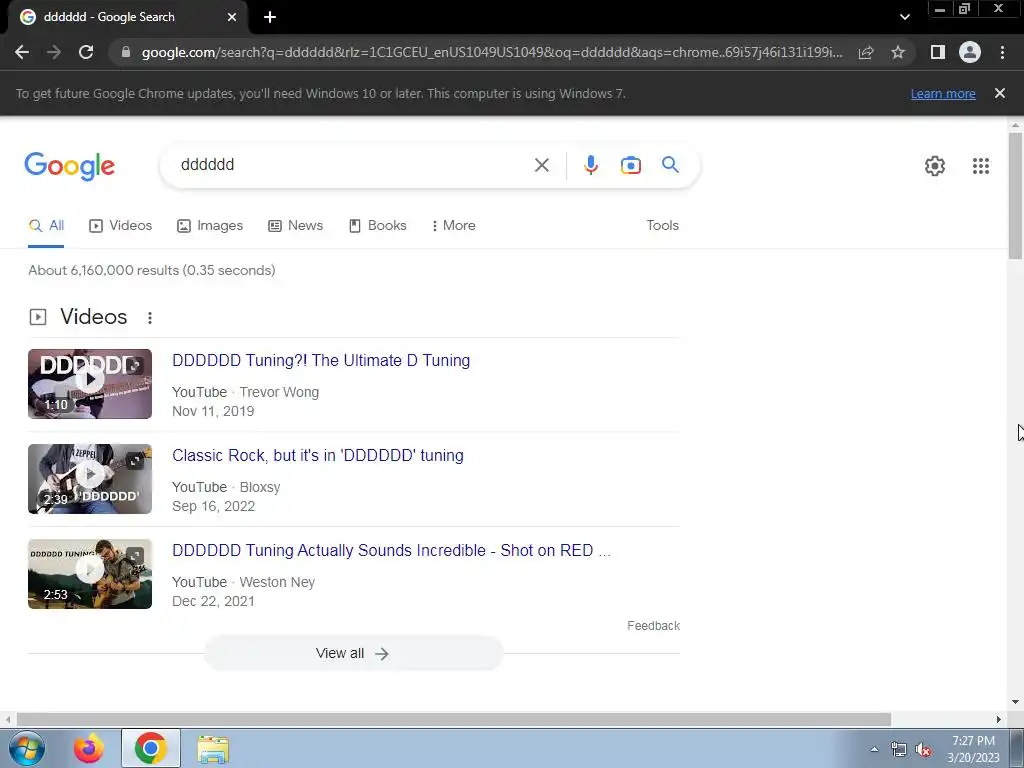The height and width of the screenshot is (768, 1024).
Task: Close the dddddd Google Search tab
Action: (232, 17)
